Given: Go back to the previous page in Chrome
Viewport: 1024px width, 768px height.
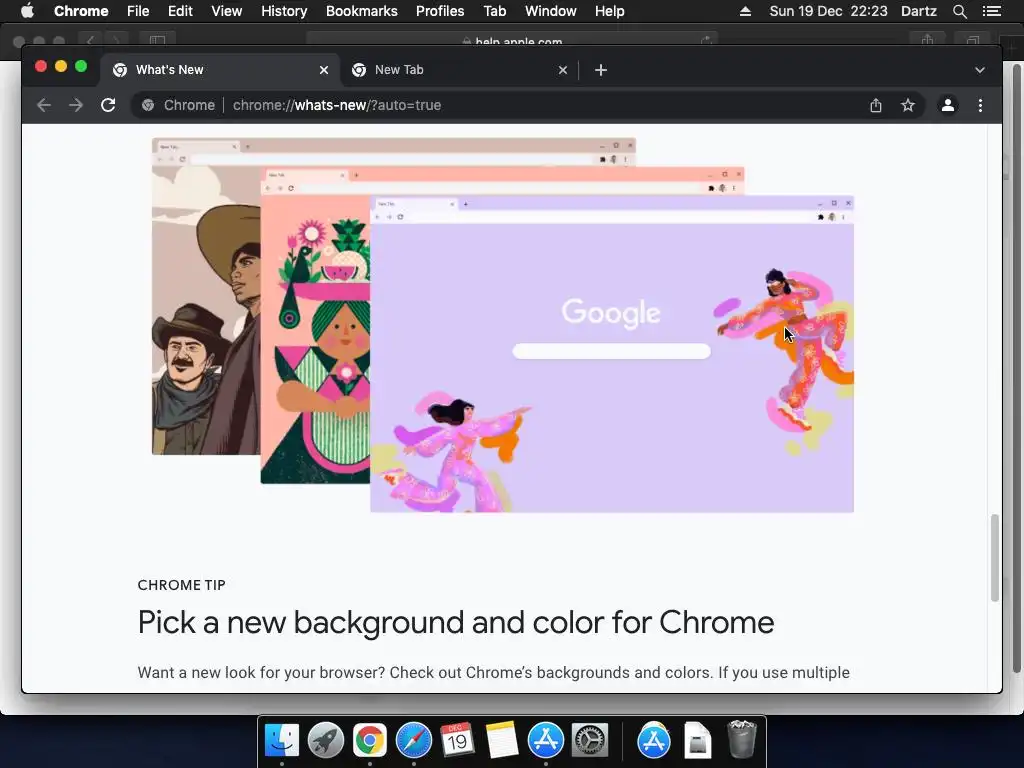Looking at the screenshot, I should (x=44, y=105).
